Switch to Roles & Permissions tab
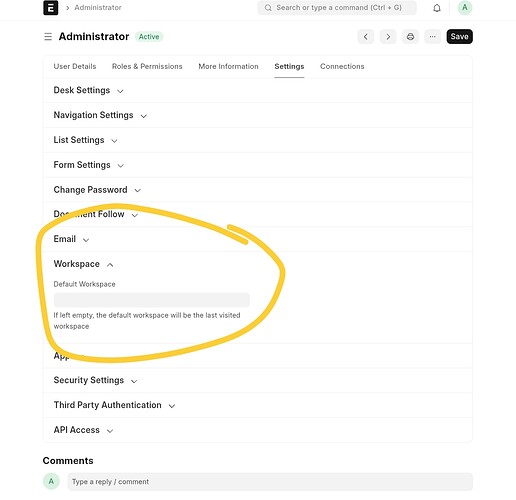Screen dimensions: 516x500 tap(147, 66)
